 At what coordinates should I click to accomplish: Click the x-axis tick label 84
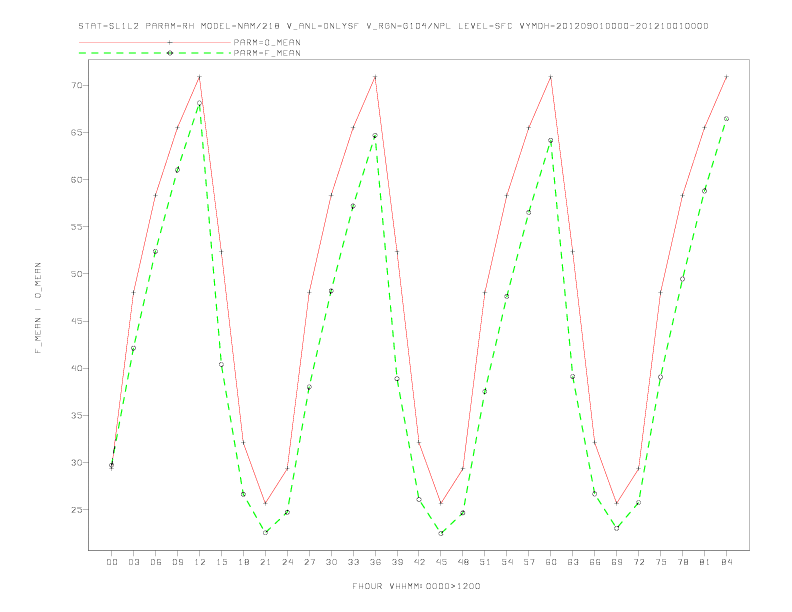726,562
